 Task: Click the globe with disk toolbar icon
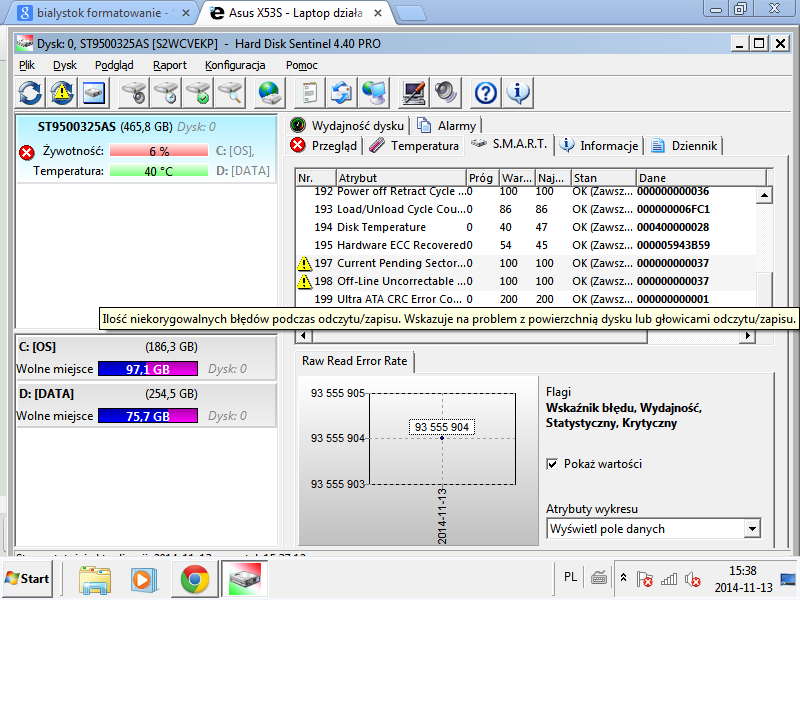click(x=269, y=93)
